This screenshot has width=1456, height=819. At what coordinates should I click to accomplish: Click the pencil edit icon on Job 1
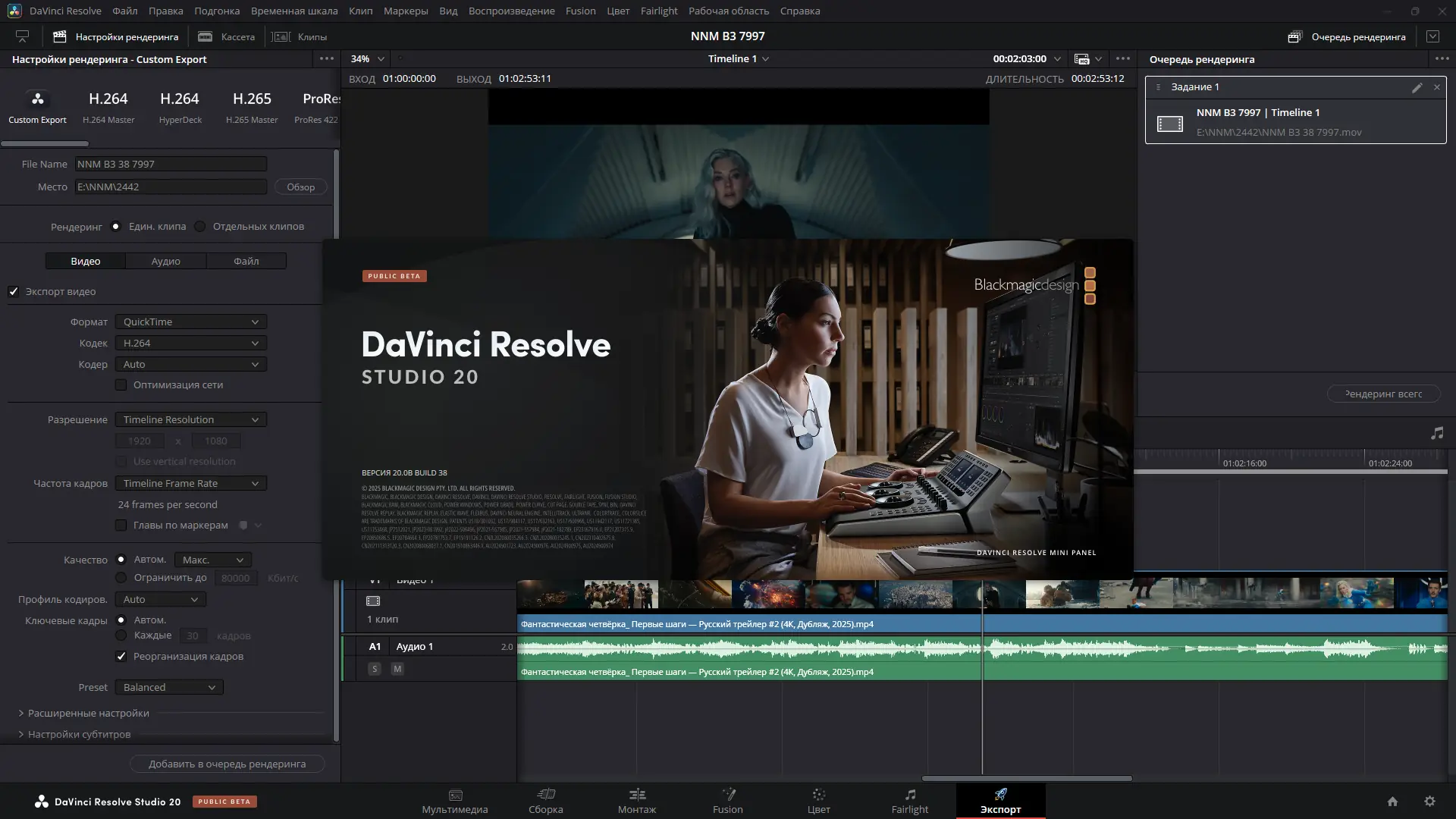coord(1417,87)
